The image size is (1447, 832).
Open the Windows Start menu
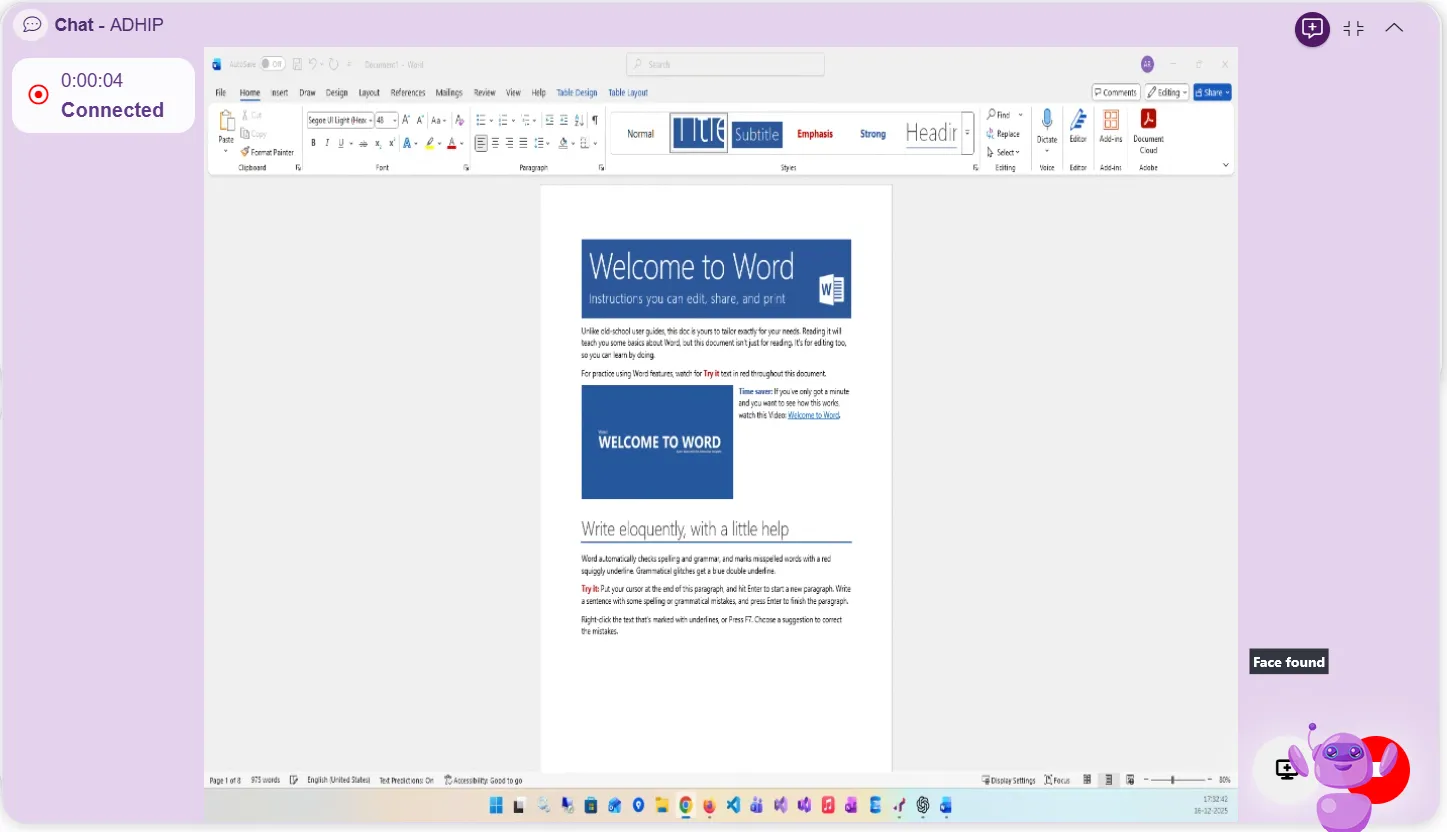[x=497, y=805]
